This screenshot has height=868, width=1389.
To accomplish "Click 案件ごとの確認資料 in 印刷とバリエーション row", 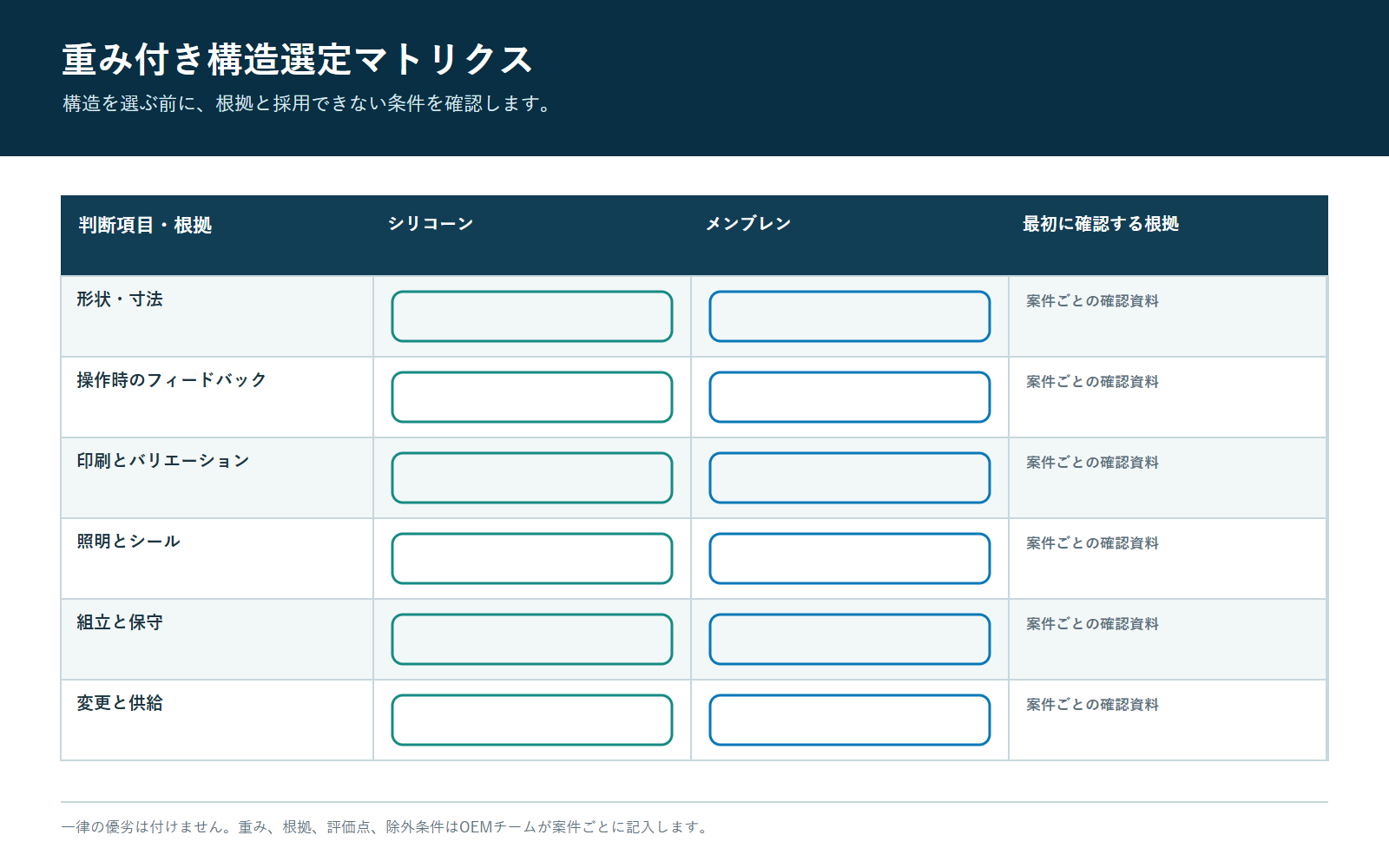I will pyautogui.click(x=1092, y=462).
